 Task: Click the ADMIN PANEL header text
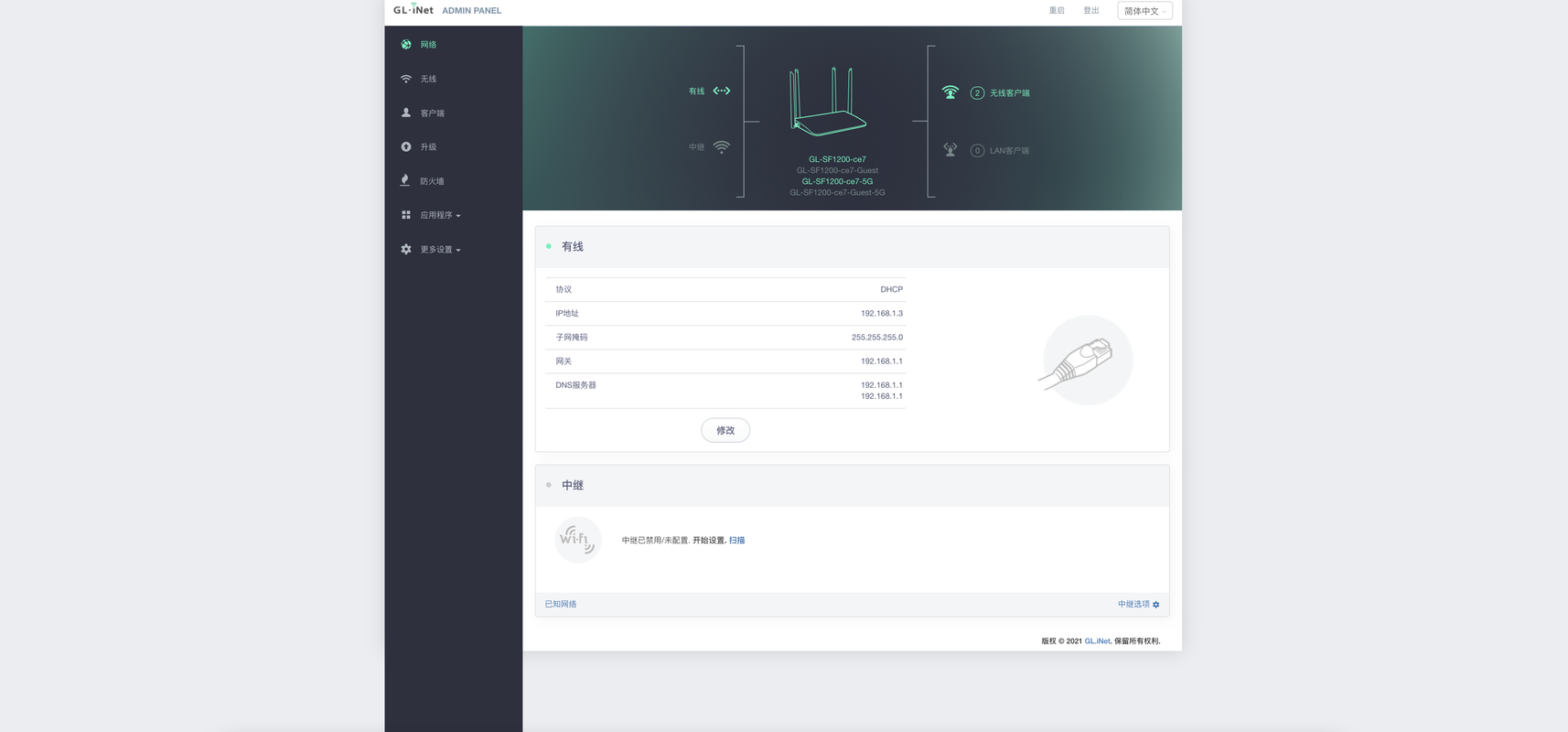click(x=472, y=11)
